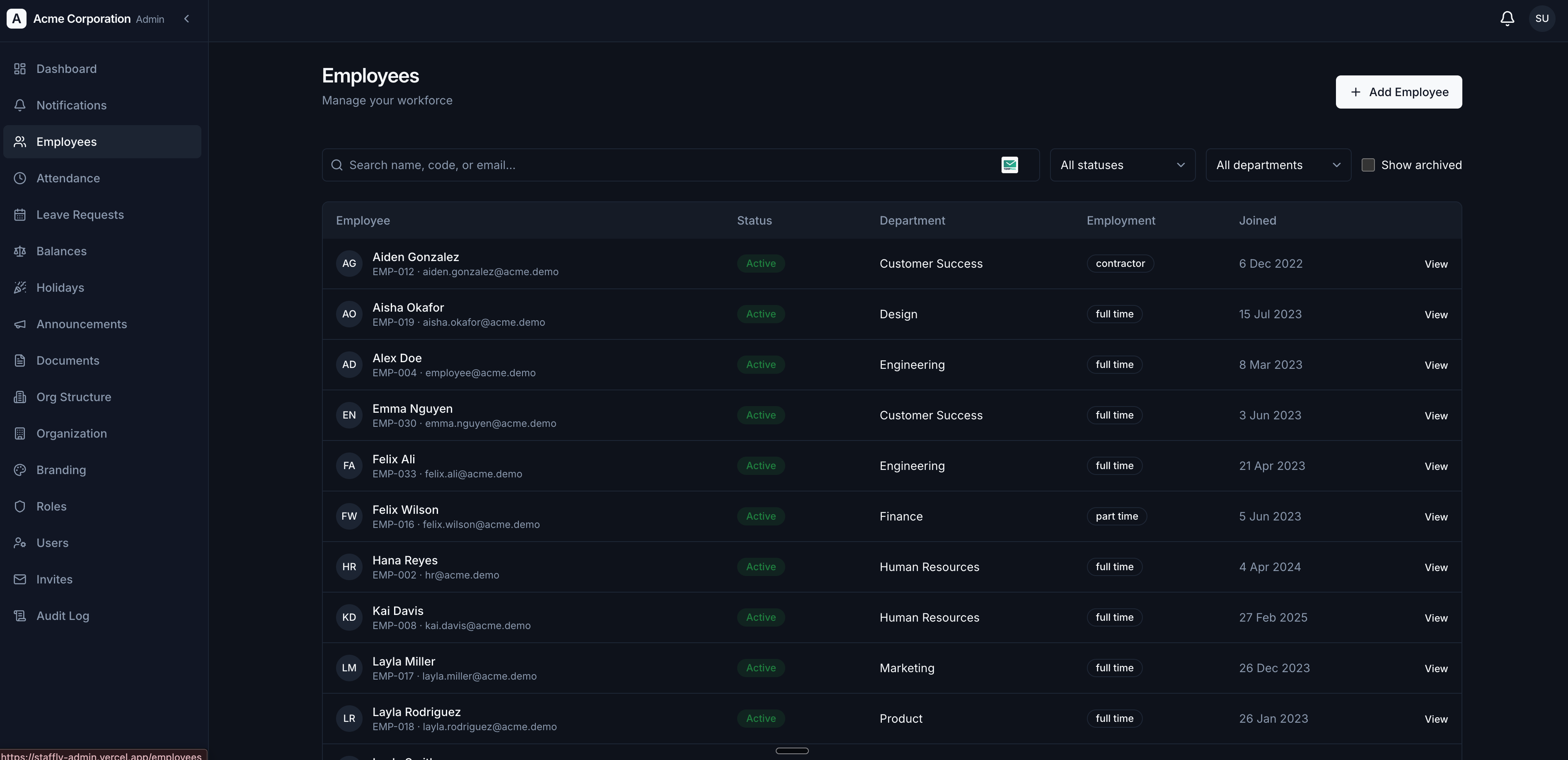Click the Employees people icon in the sidebar

point(20,142)
